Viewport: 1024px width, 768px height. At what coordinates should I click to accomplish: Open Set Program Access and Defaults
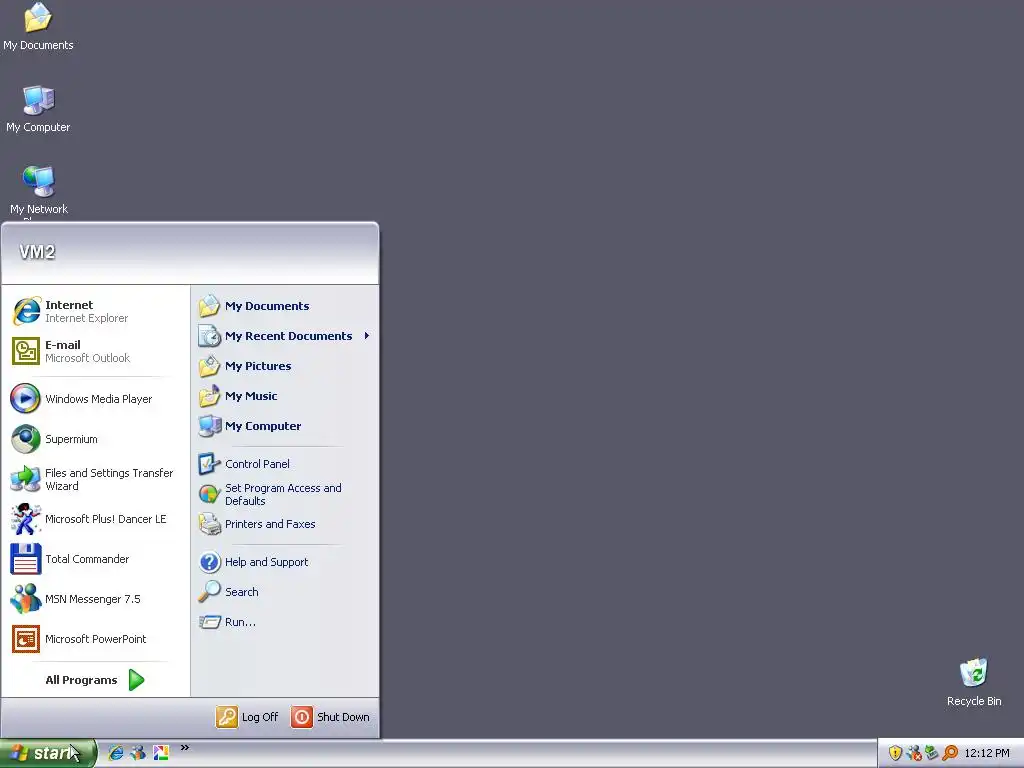(x=285, y=494)
